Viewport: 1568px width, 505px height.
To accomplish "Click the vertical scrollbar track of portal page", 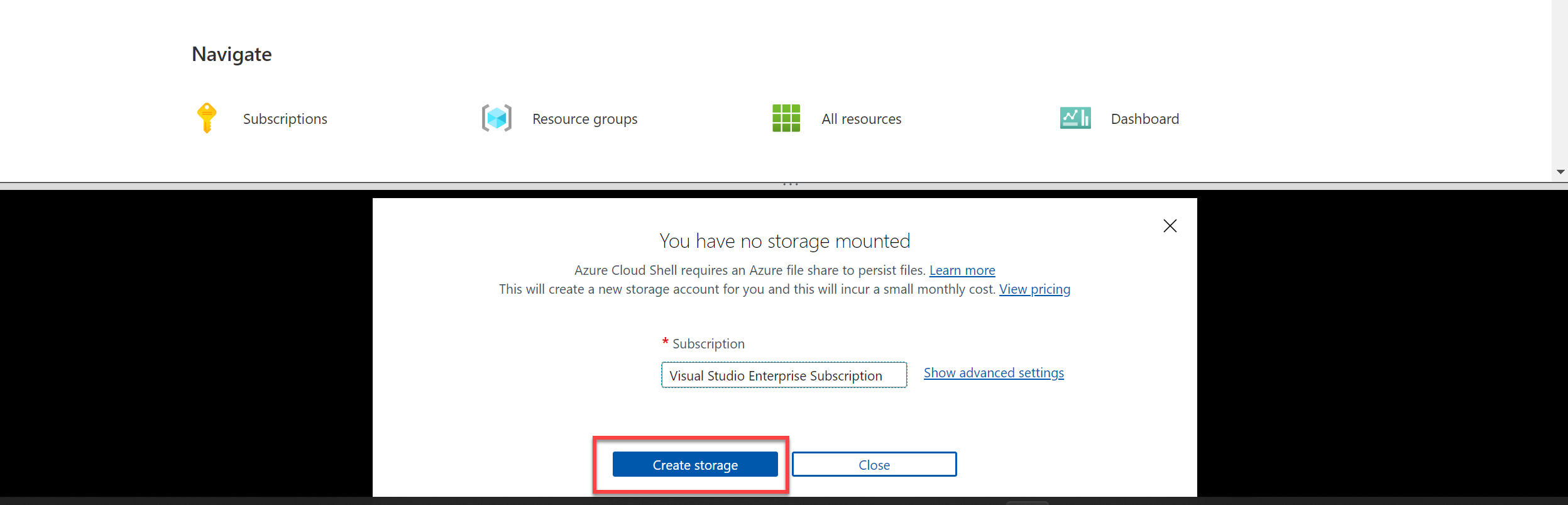I will tap(1560, 82).
